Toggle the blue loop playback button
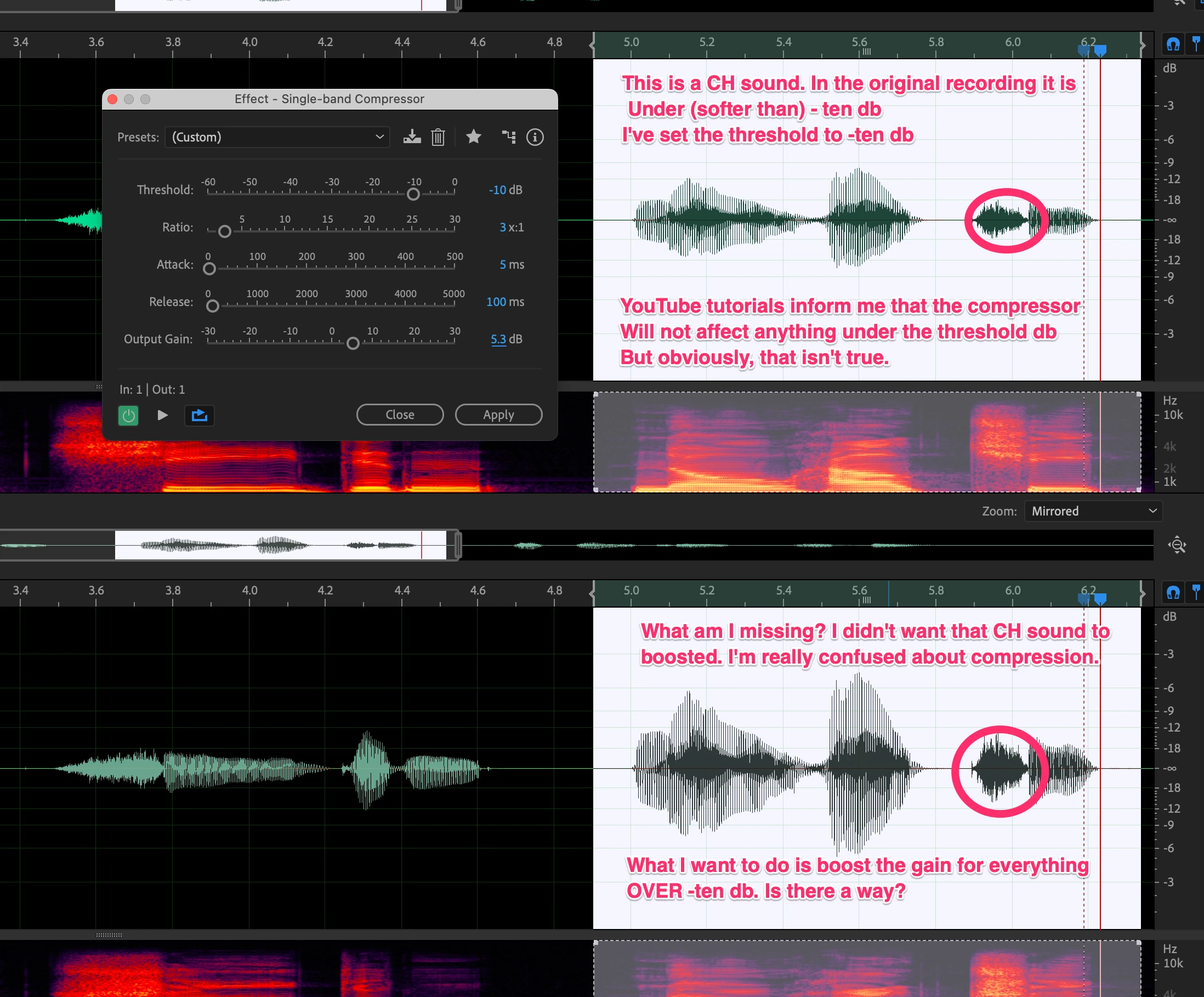This screenshot has height=997, width=1204. [x=200, y=415]
